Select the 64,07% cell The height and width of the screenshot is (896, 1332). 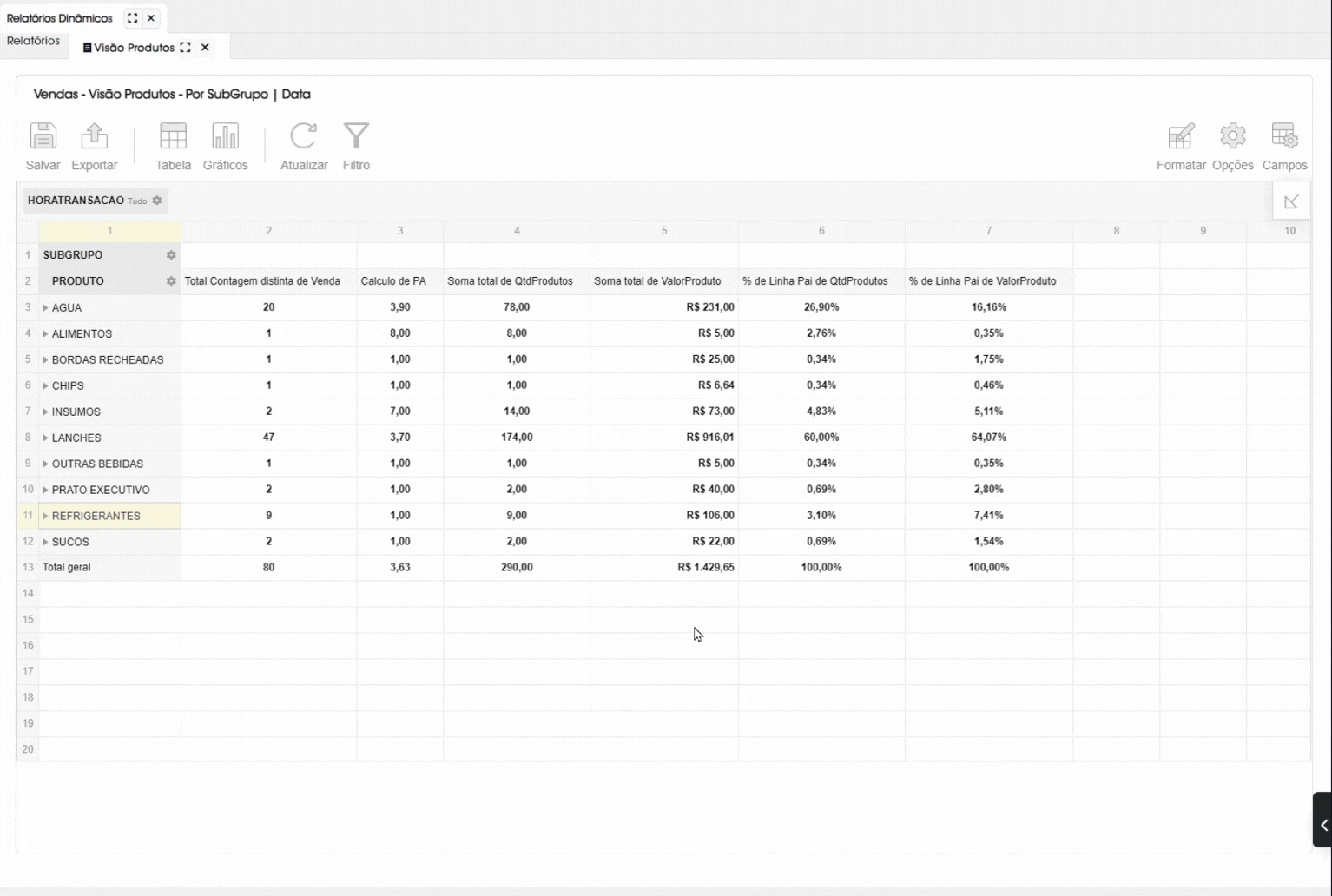coord(989,438)
